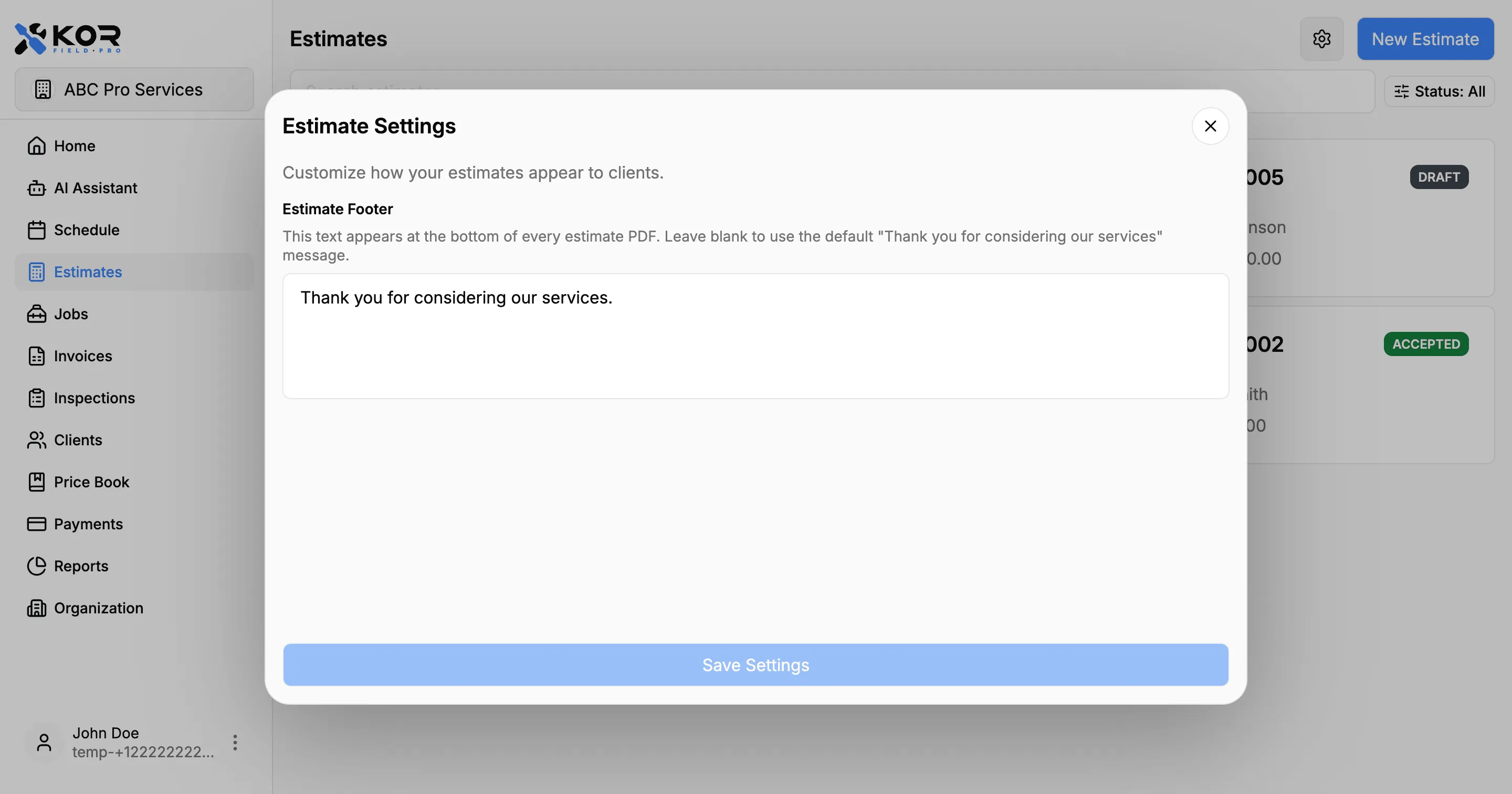Viewport: 1512px width, 794px height.
Task: Click the Invoices document icon
Action: (x=36, y=356)
